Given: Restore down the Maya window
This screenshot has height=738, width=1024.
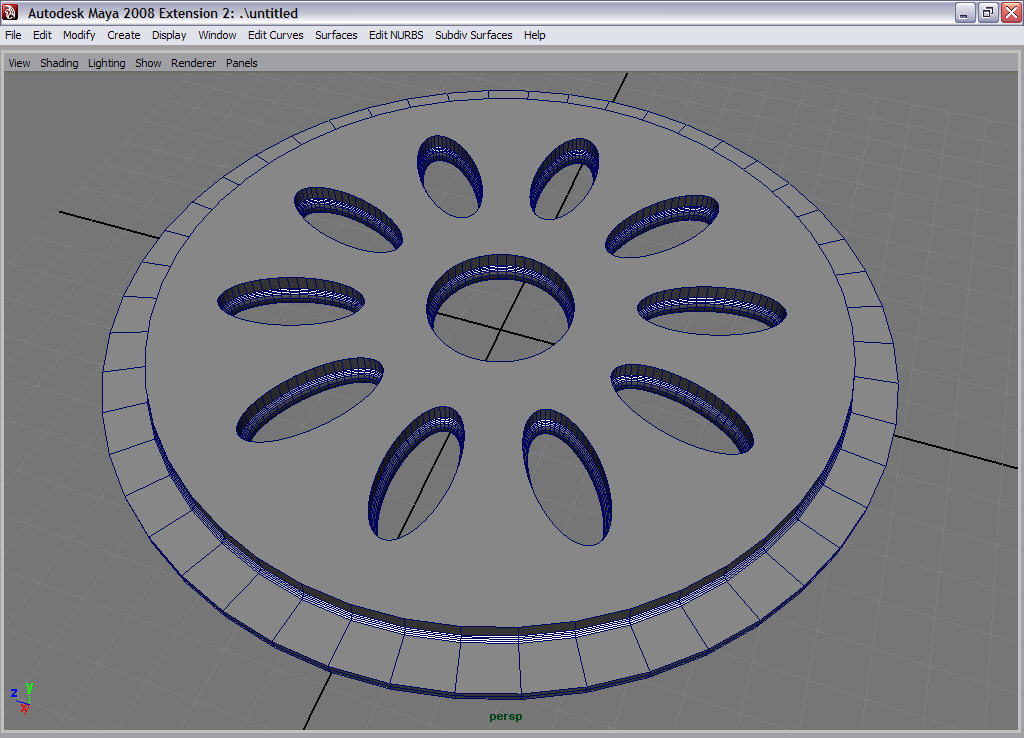Looking at the screenshot, I should tap(988, 12).
